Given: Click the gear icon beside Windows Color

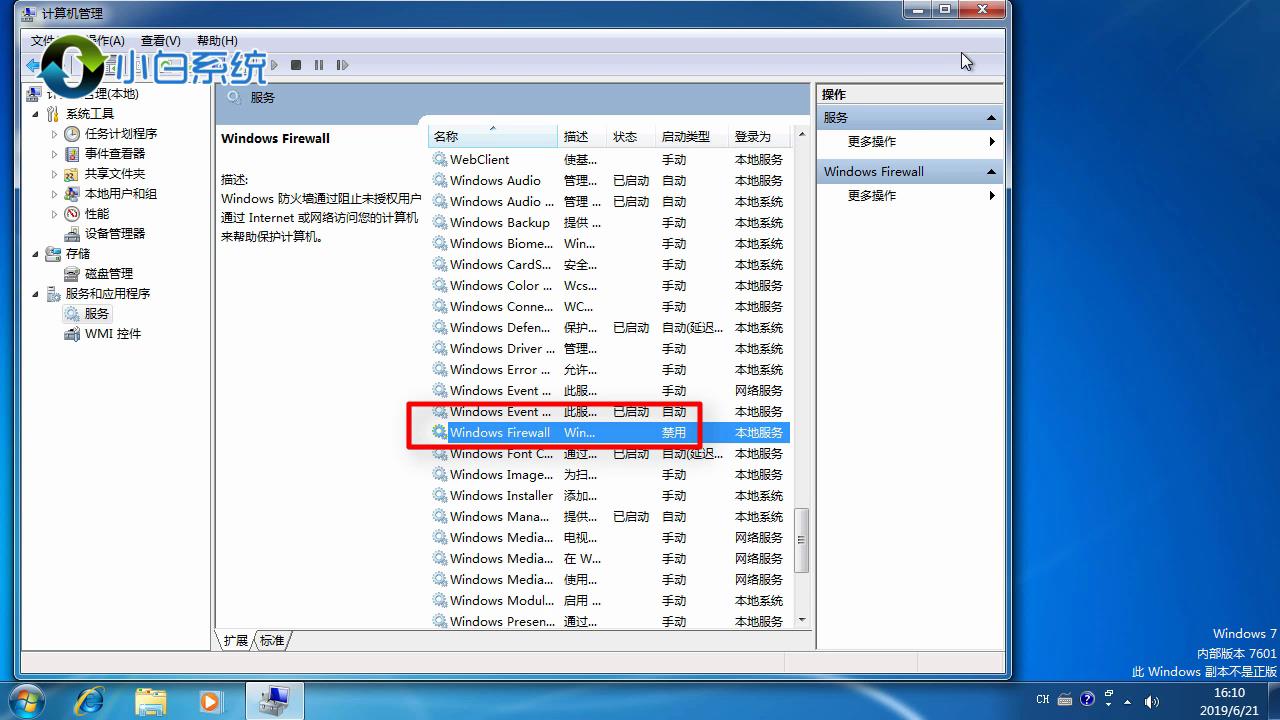Looking at the screenshot, I should tap(439, 285).
